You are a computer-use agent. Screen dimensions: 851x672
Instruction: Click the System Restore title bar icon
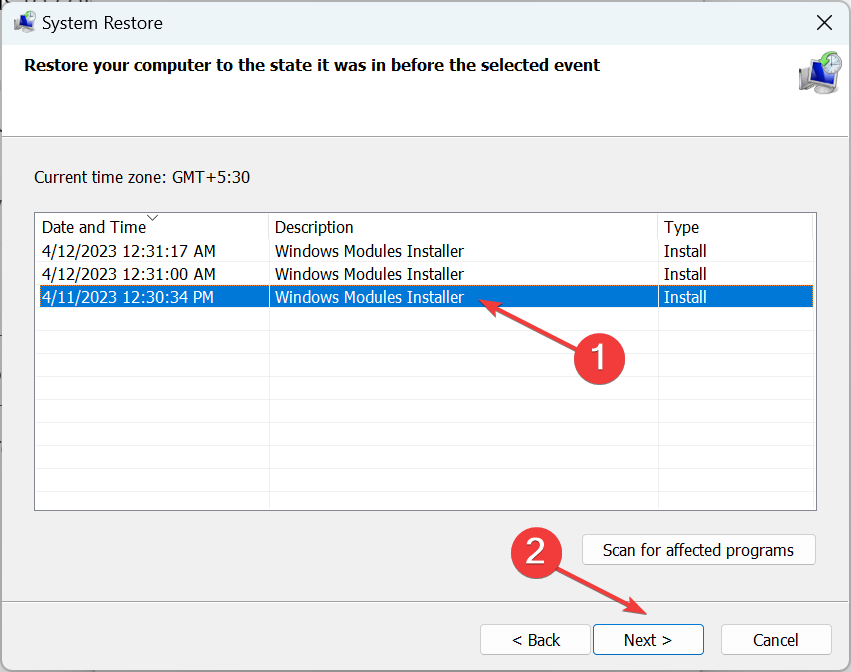[26, 22]
